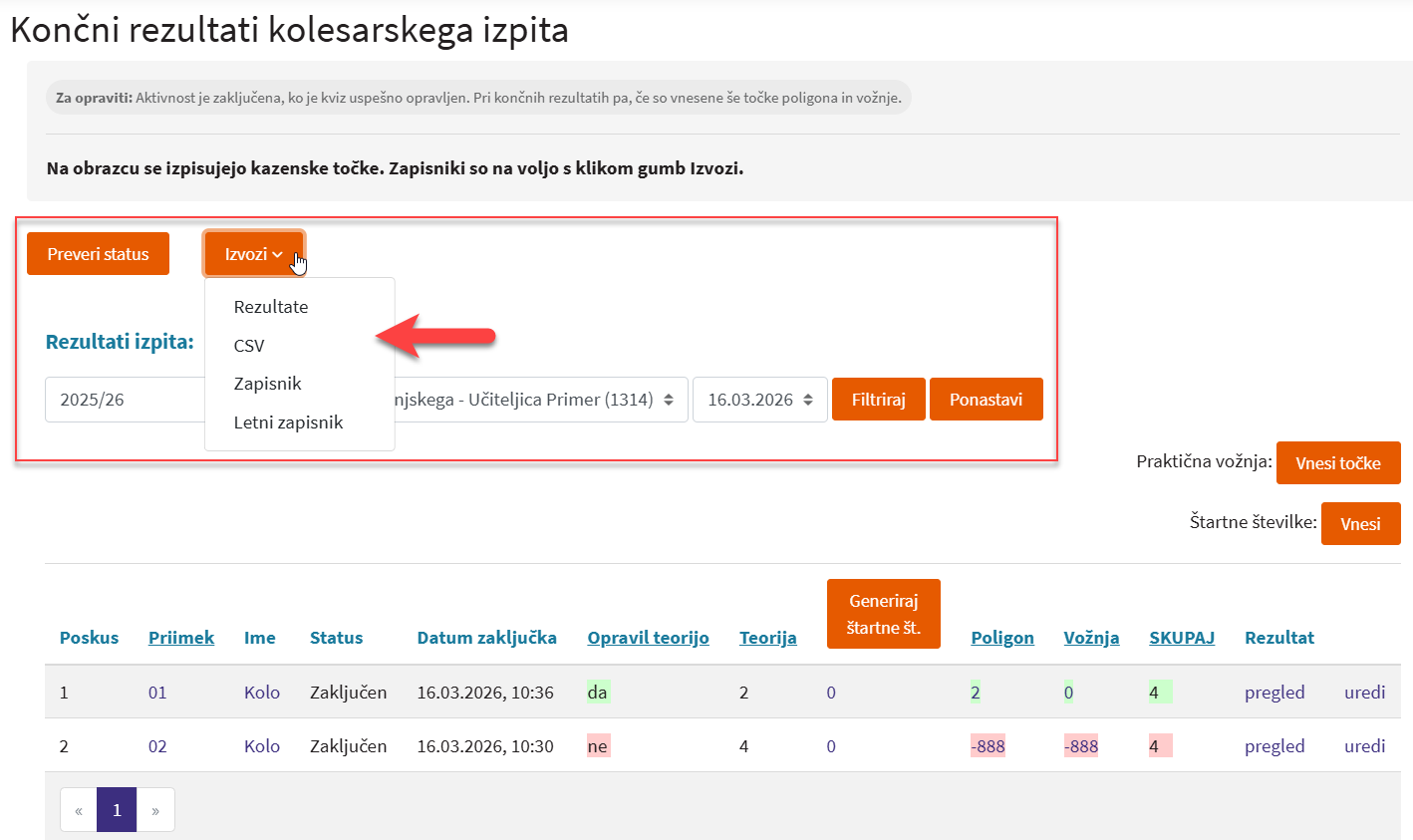1413x840 pixels.
Task: Click uredi for candidate 02
Action: [1364, 746]
